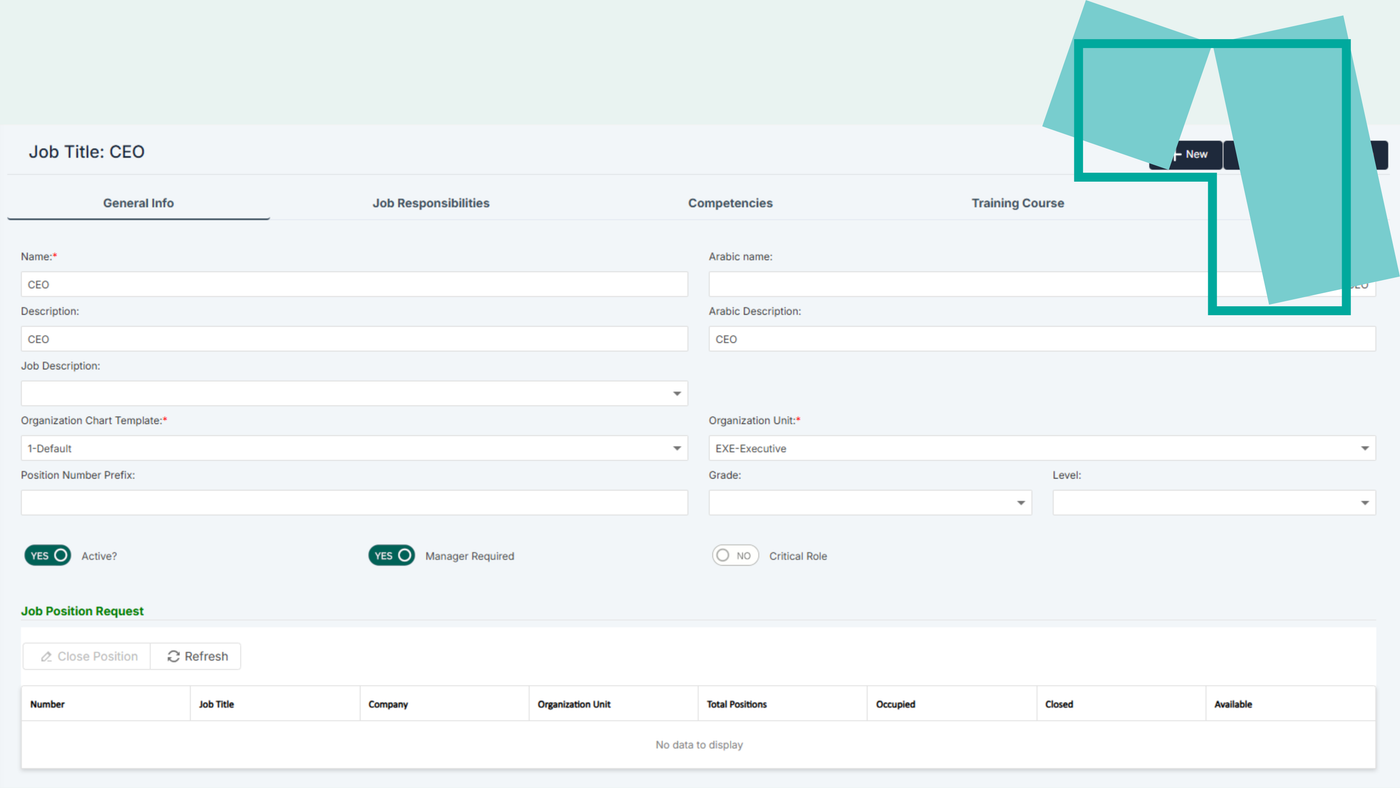This screenshot has height=788, width=1400.
Task: Disable the Manager Required toggle
Action: coord(392,556)
